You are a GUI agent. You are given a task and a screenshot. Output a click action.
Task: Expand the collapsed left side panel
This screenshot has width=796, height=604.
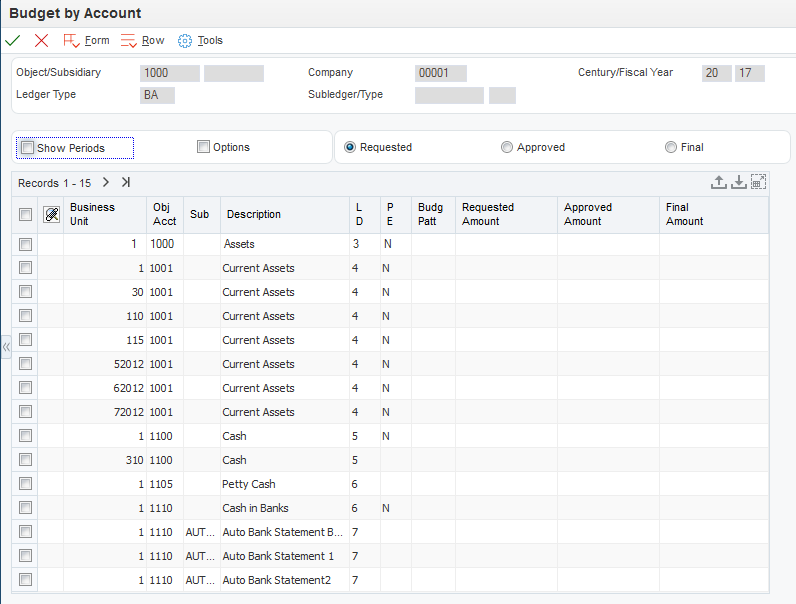[6, 346]
